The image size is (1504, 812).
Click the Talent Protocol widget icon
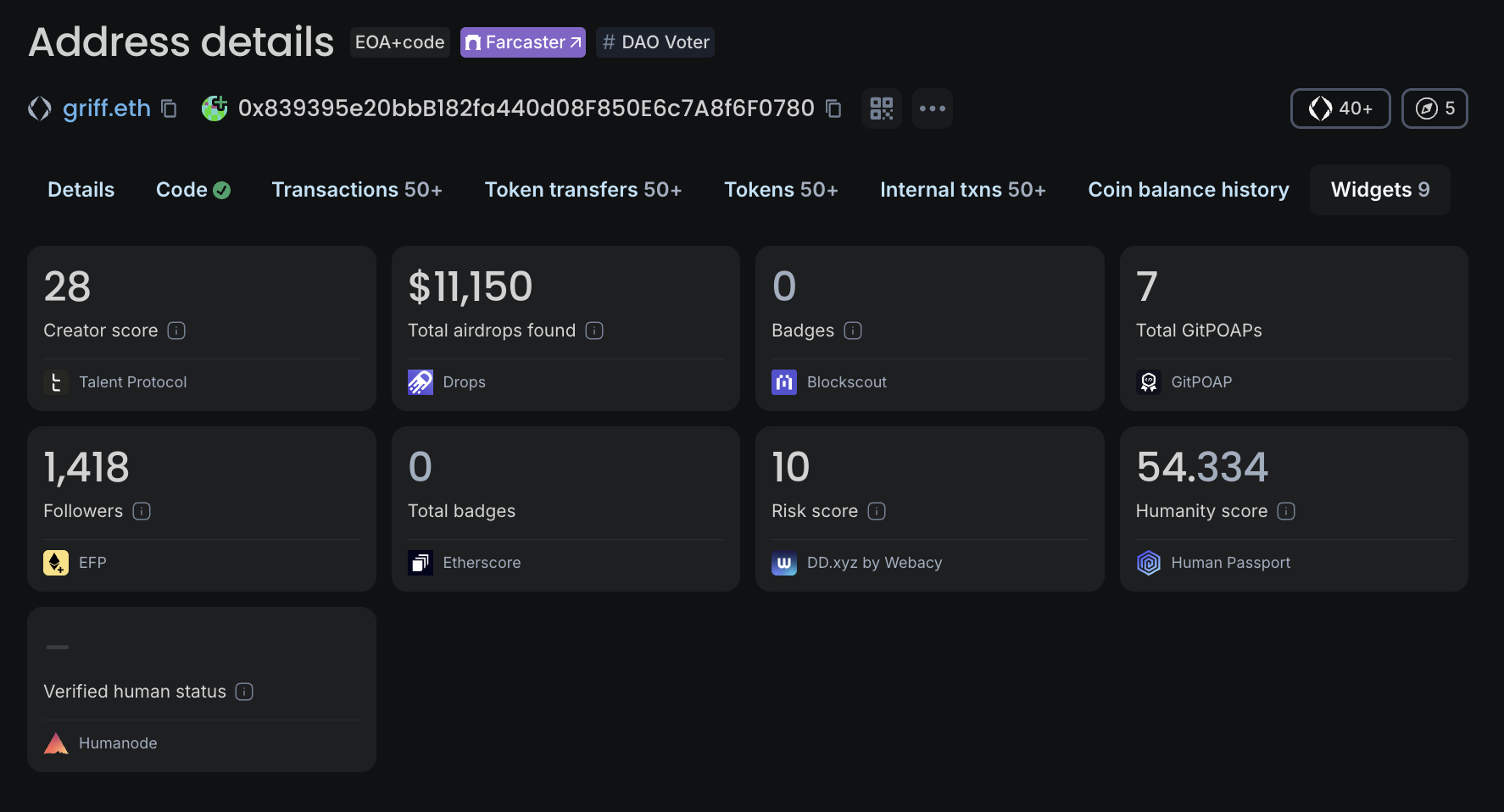click(x=55, y=382)
